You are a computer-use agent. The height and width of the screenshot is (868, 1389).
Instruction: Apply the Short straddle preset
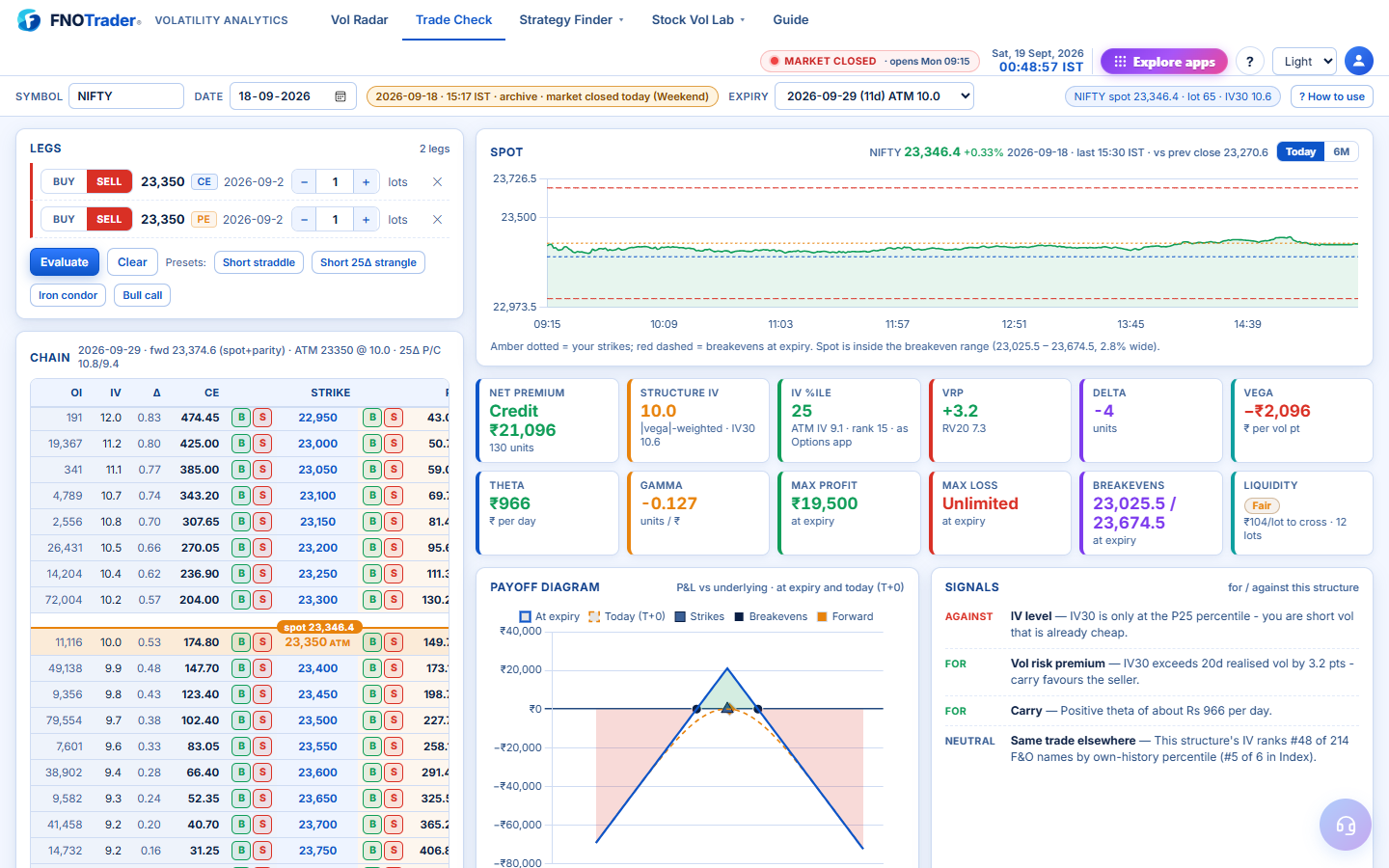pyautogui.click(x=259, y=262)
